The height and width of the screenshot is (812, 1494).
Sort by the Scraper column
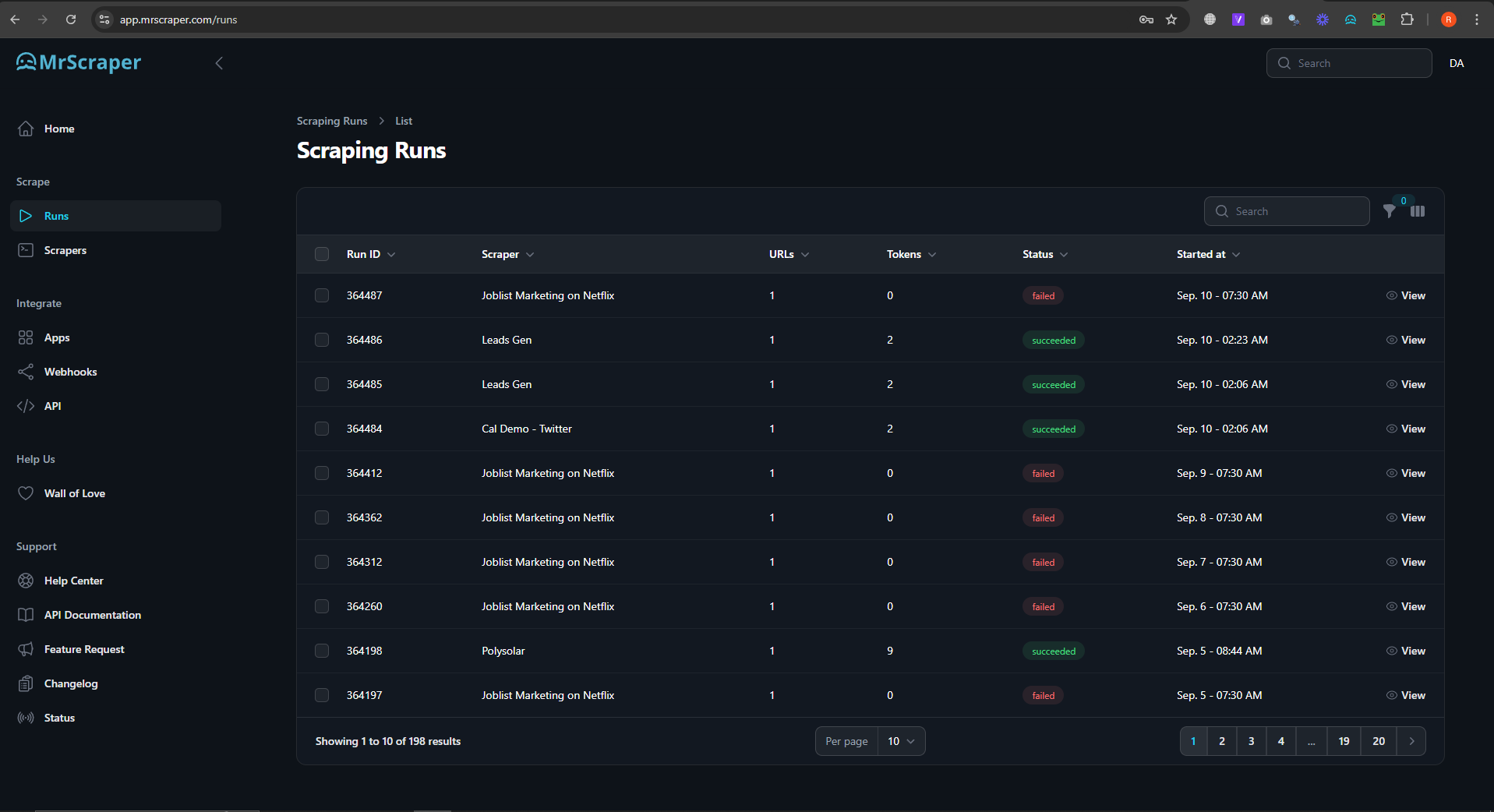(507, 254)
